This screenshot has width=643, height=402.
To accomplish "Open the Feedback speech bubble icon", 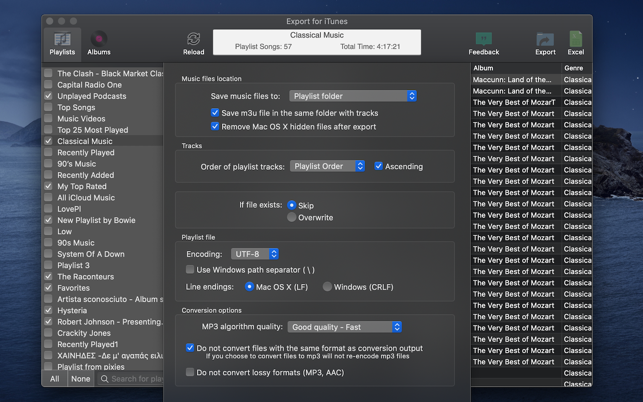I will pos(484,39).
